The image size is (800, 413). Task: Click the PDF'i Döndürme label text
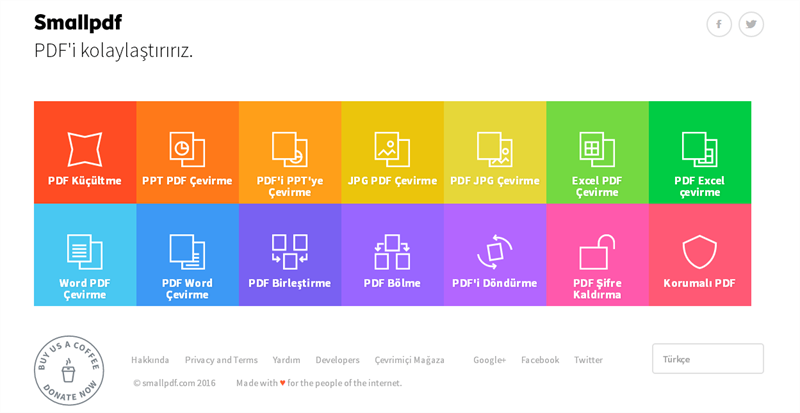[x=495, y=283]
